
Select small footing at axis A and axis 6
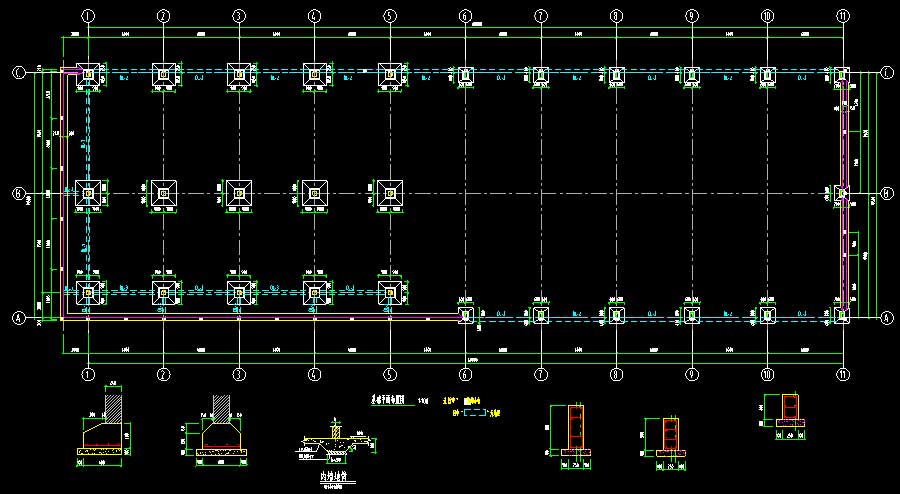pyautogui.click(x=465, y=315)
